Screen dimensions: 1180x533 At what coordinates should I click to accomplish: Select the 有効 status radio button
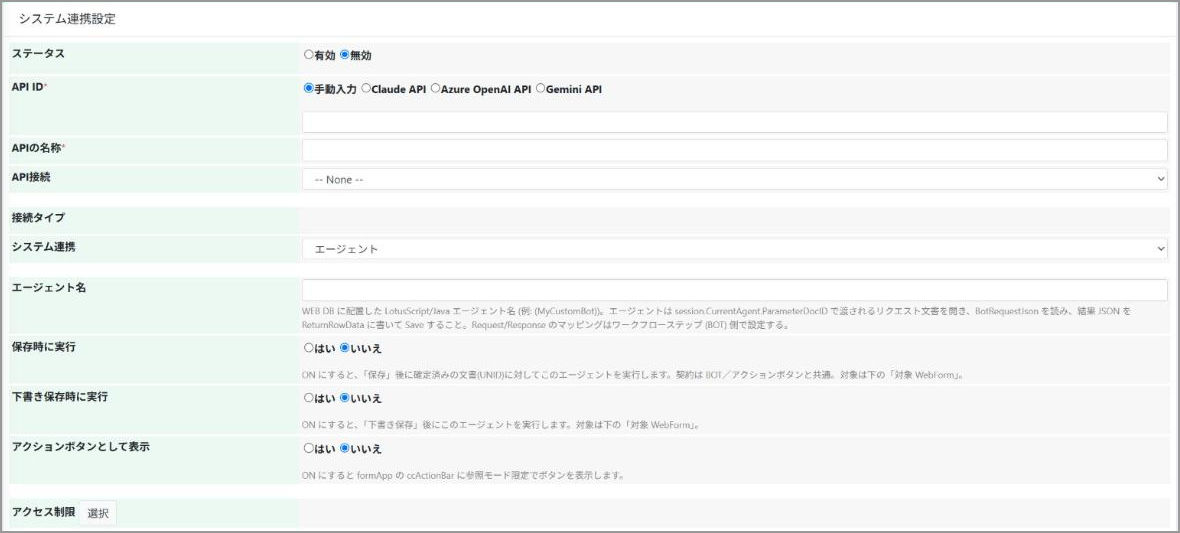pyautogui.click(x=308, y=55)
